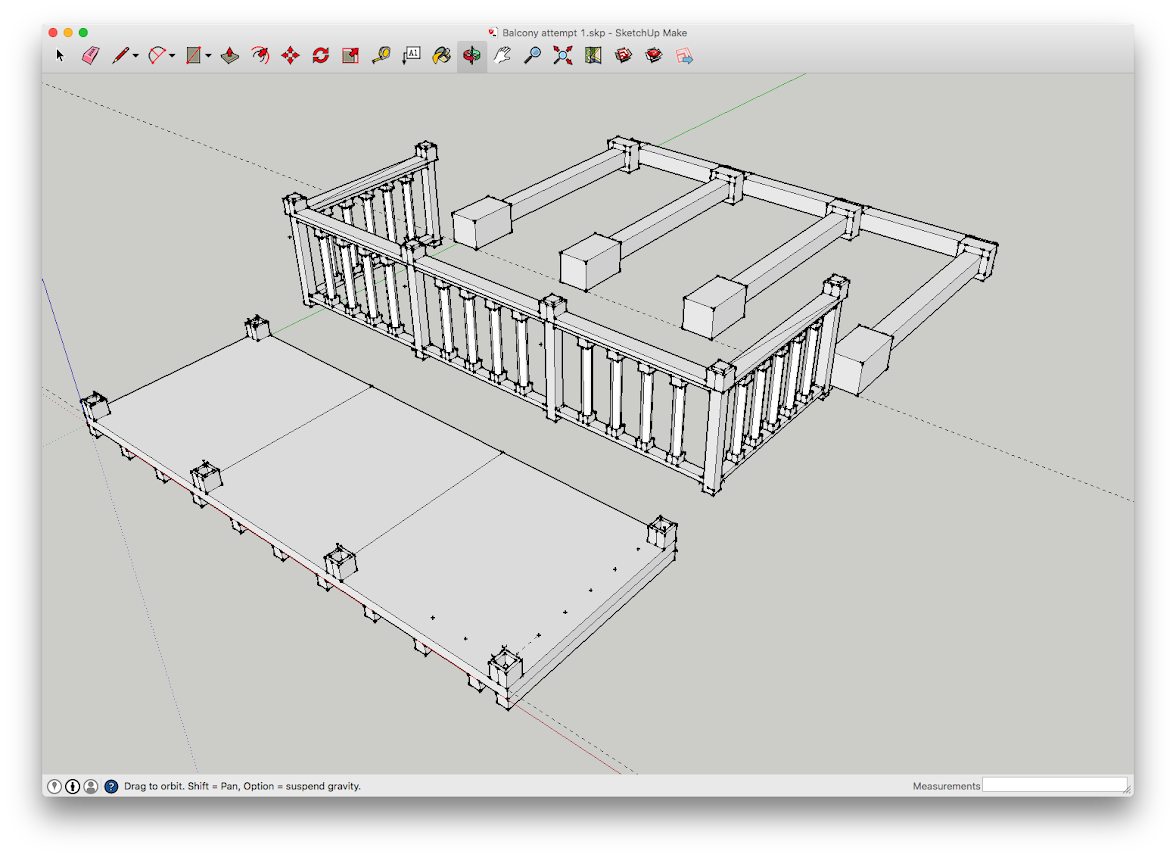Pick the Tape Measure tool
The height and width of the screenshot is (857, 1176).
tap(381, 56)
